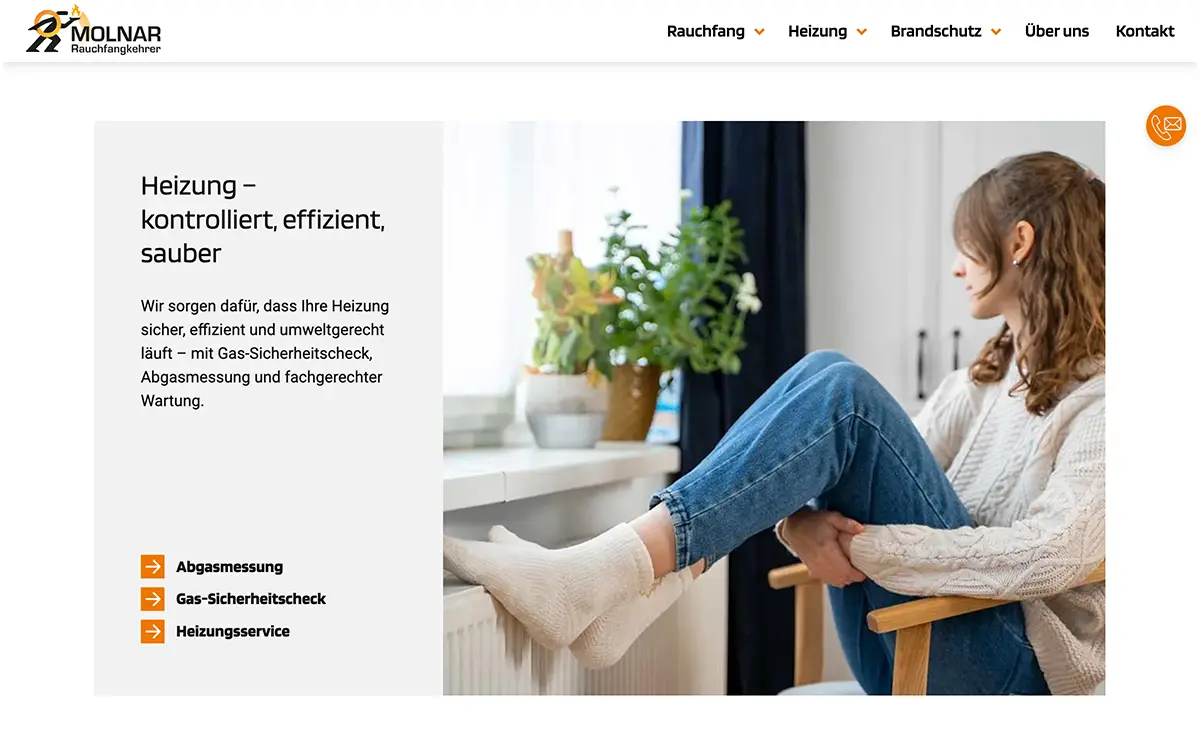The image size is (1200, 750).
Task: Open the Rauchfang menu item
Action: (x=706, y=31)
